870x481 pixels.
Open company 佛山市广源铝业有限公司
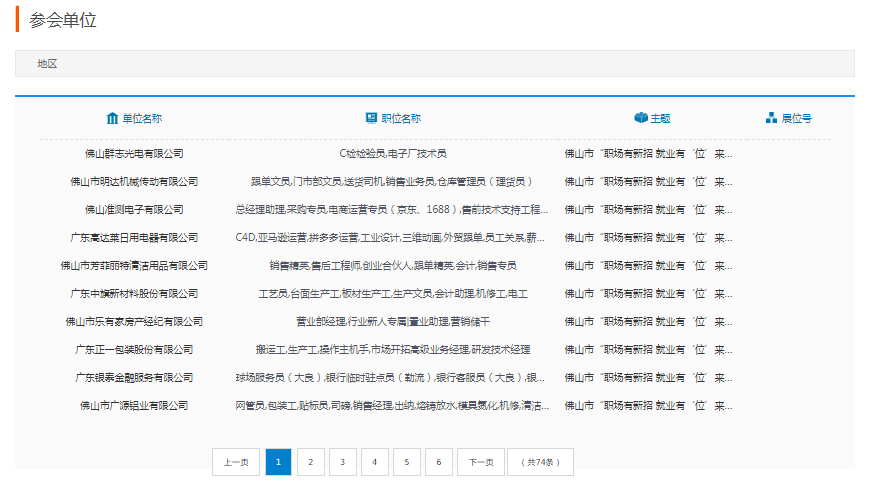tap(134, 406)
